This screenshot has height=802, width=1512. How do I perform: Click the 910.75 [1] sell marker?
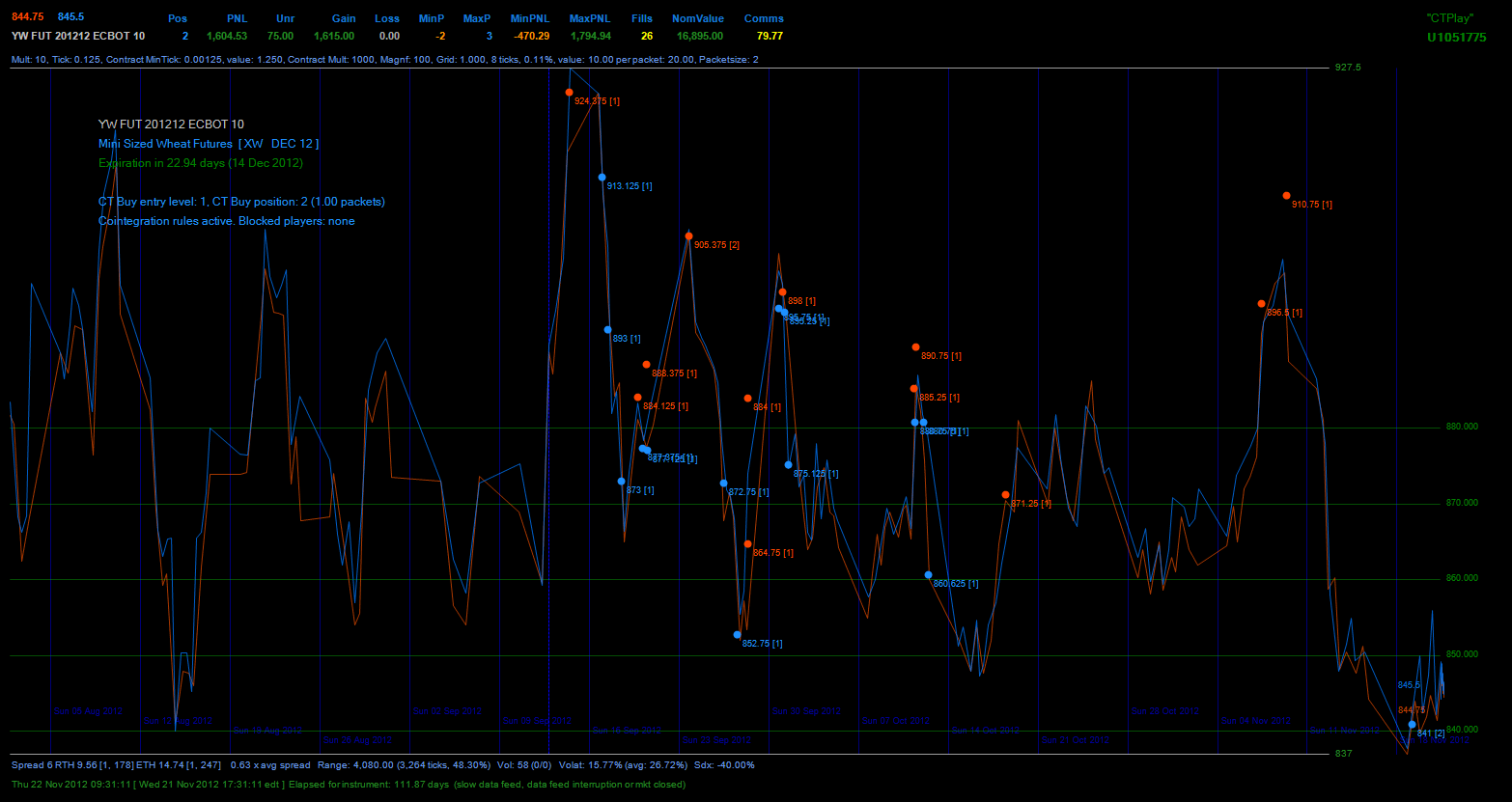click(1286, 196)
